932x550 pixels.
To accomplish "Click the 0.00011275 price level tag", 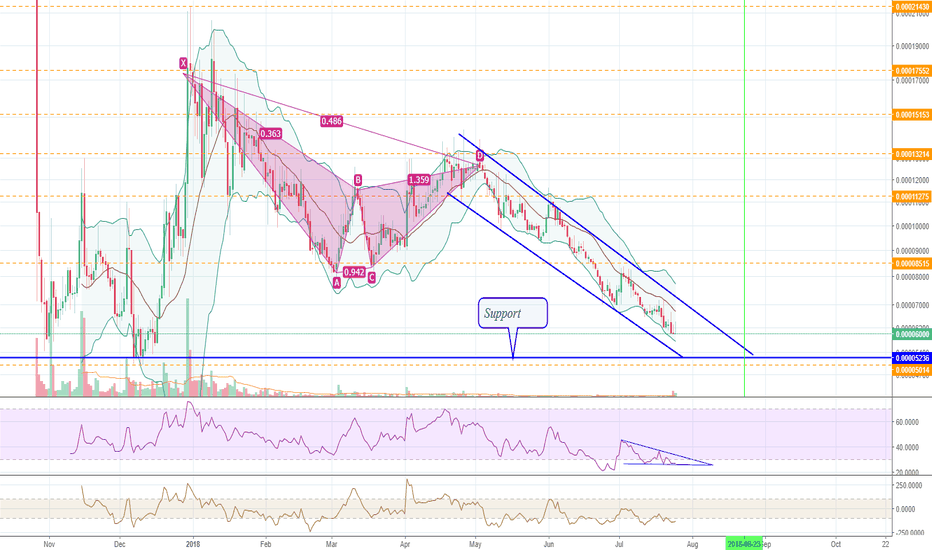I will 912,196.
